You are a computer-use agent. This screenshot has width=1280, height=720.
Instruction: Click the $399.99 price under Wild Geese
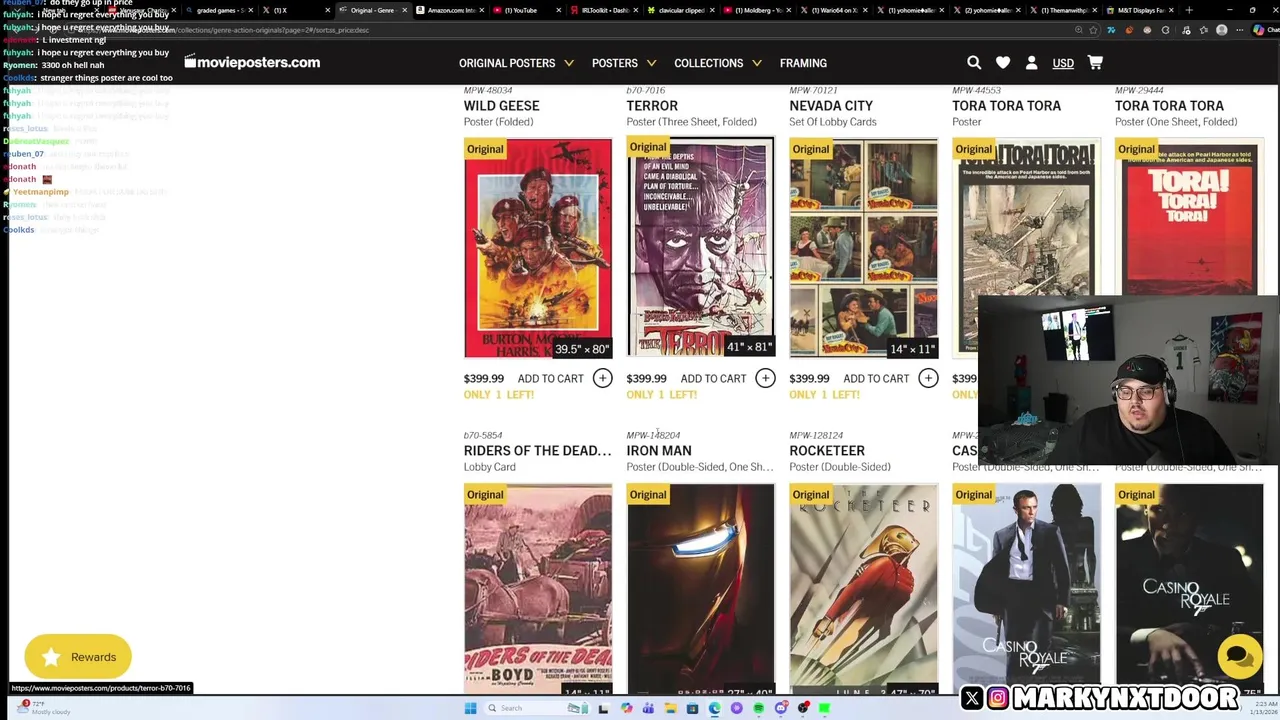tap(484, 378)
